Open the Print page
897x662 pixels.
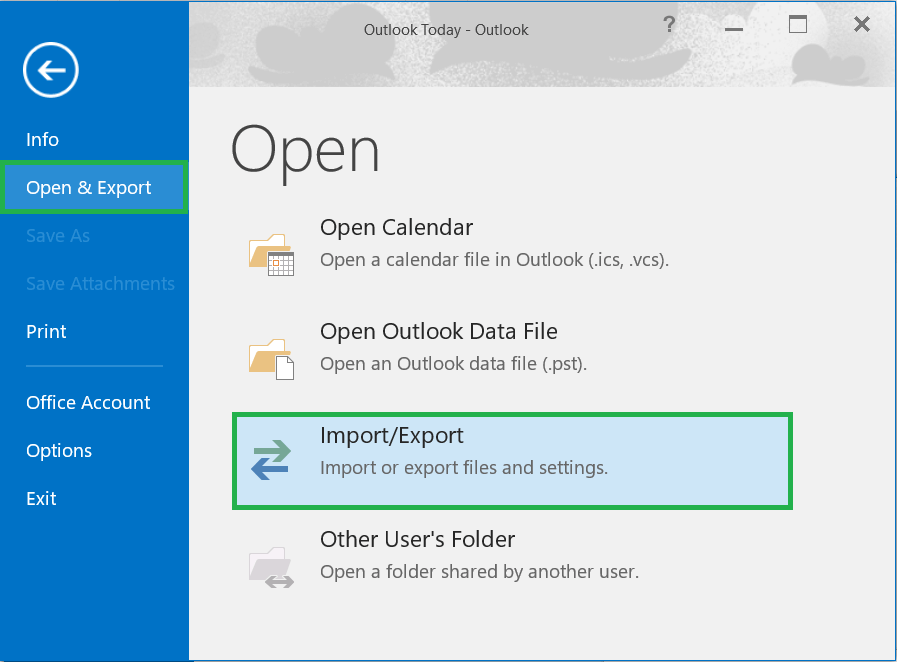[x=46, y=332]
